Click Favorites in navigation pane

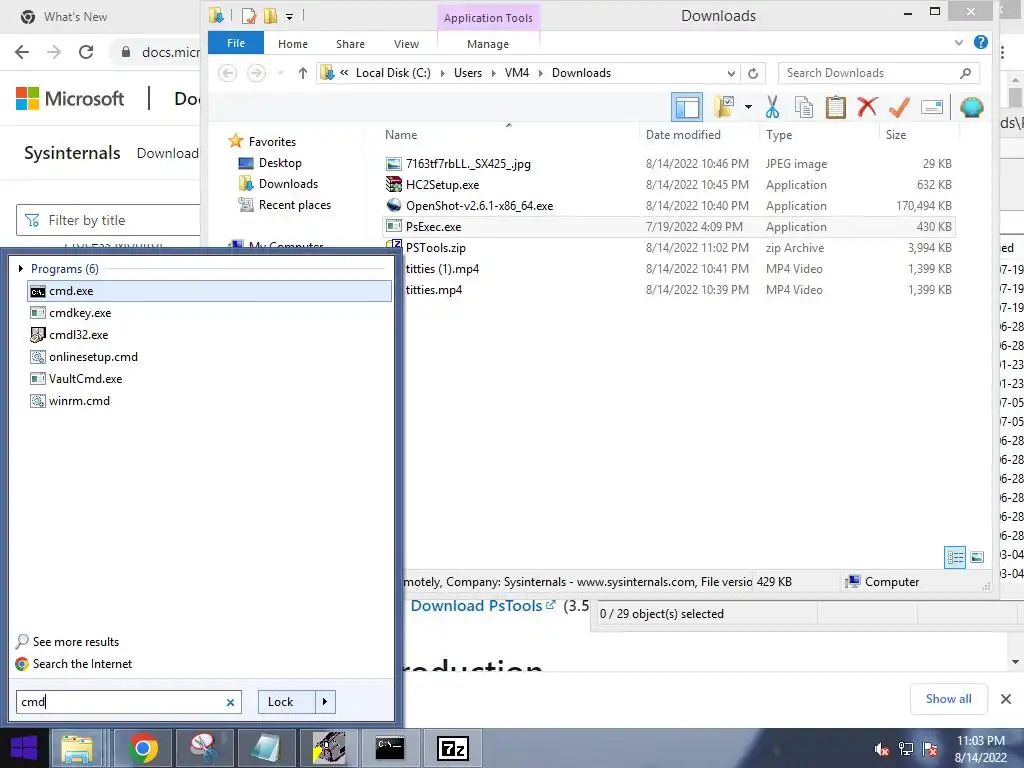pyautogui.click(x=272, y=141)
